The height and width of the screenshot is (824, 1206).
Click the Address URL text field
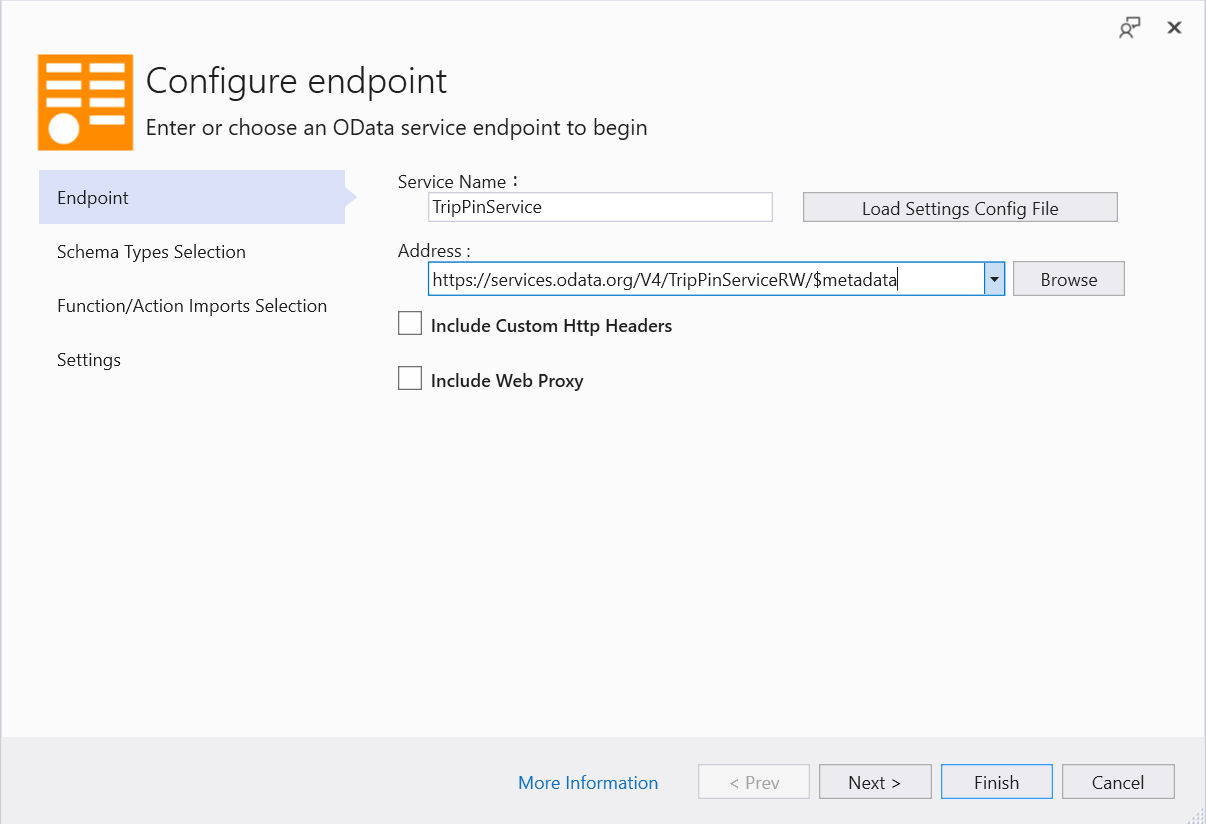click(x=706, y=280)
